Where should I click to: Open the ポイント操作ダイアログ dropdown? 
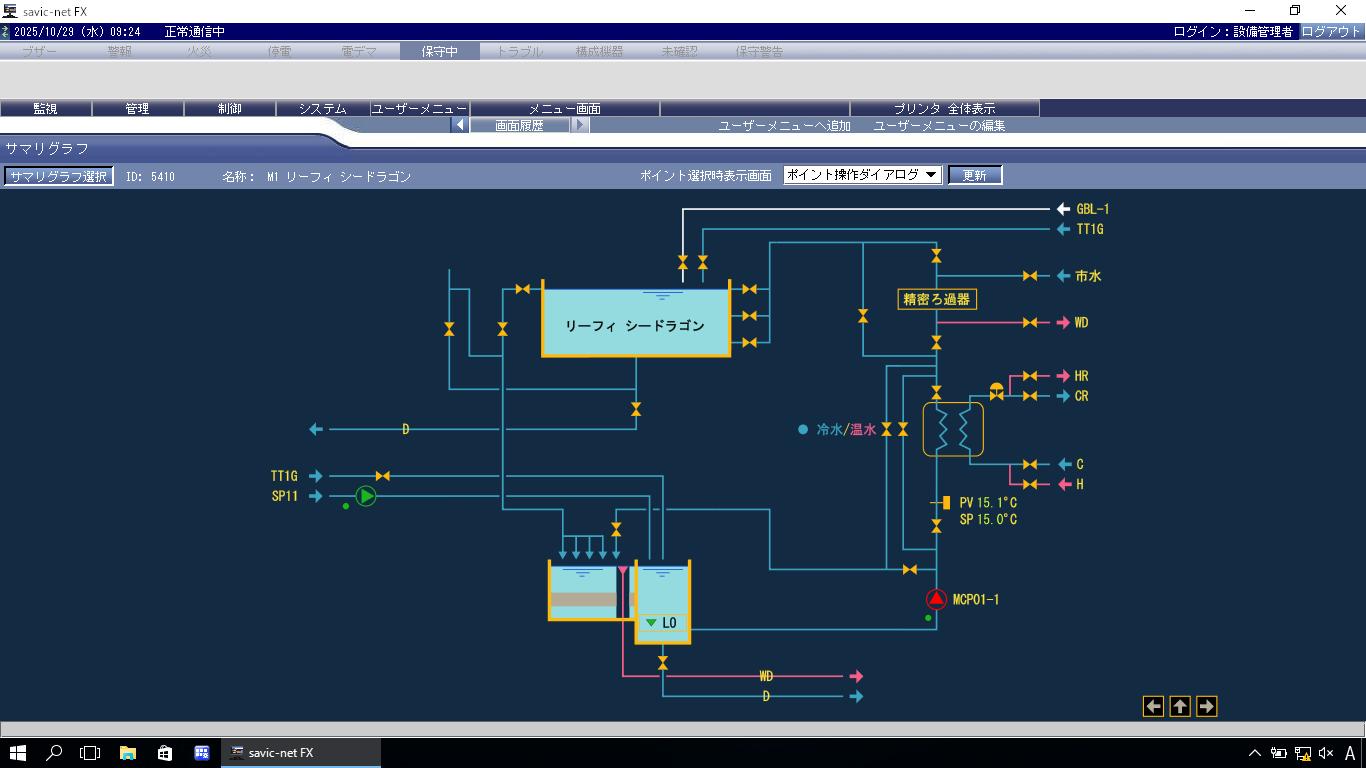pos(862,175)
